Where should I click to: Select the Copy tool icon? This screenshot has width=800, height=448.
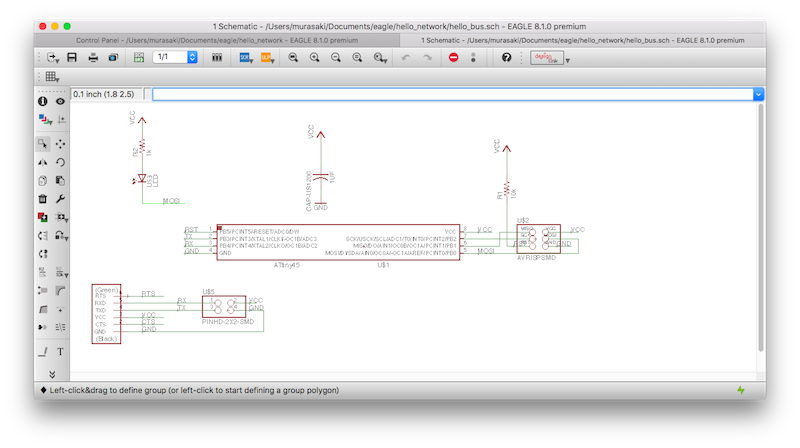[x=43, y=181]
